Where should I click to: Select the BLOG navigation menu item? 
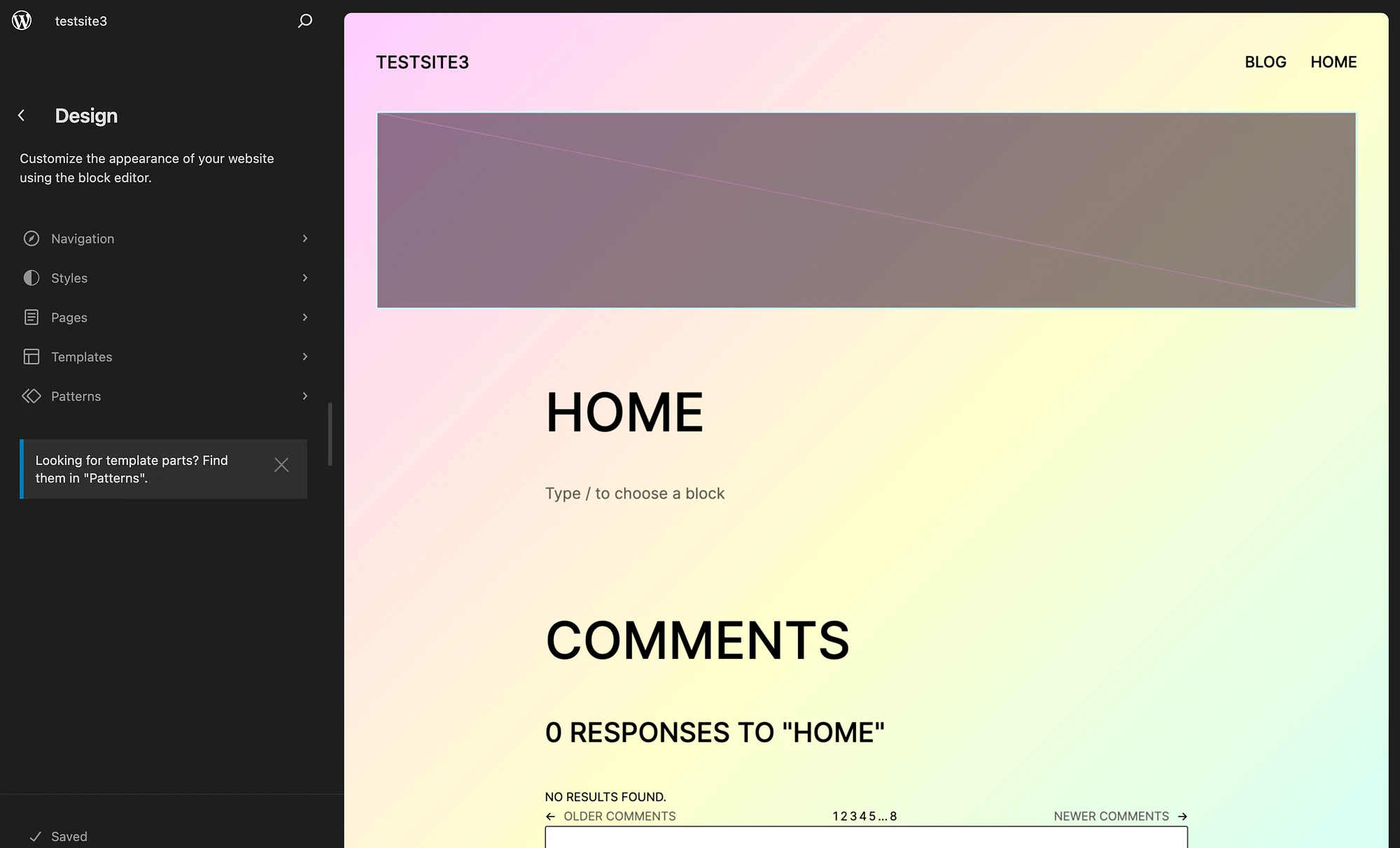tap(1265, 62)
